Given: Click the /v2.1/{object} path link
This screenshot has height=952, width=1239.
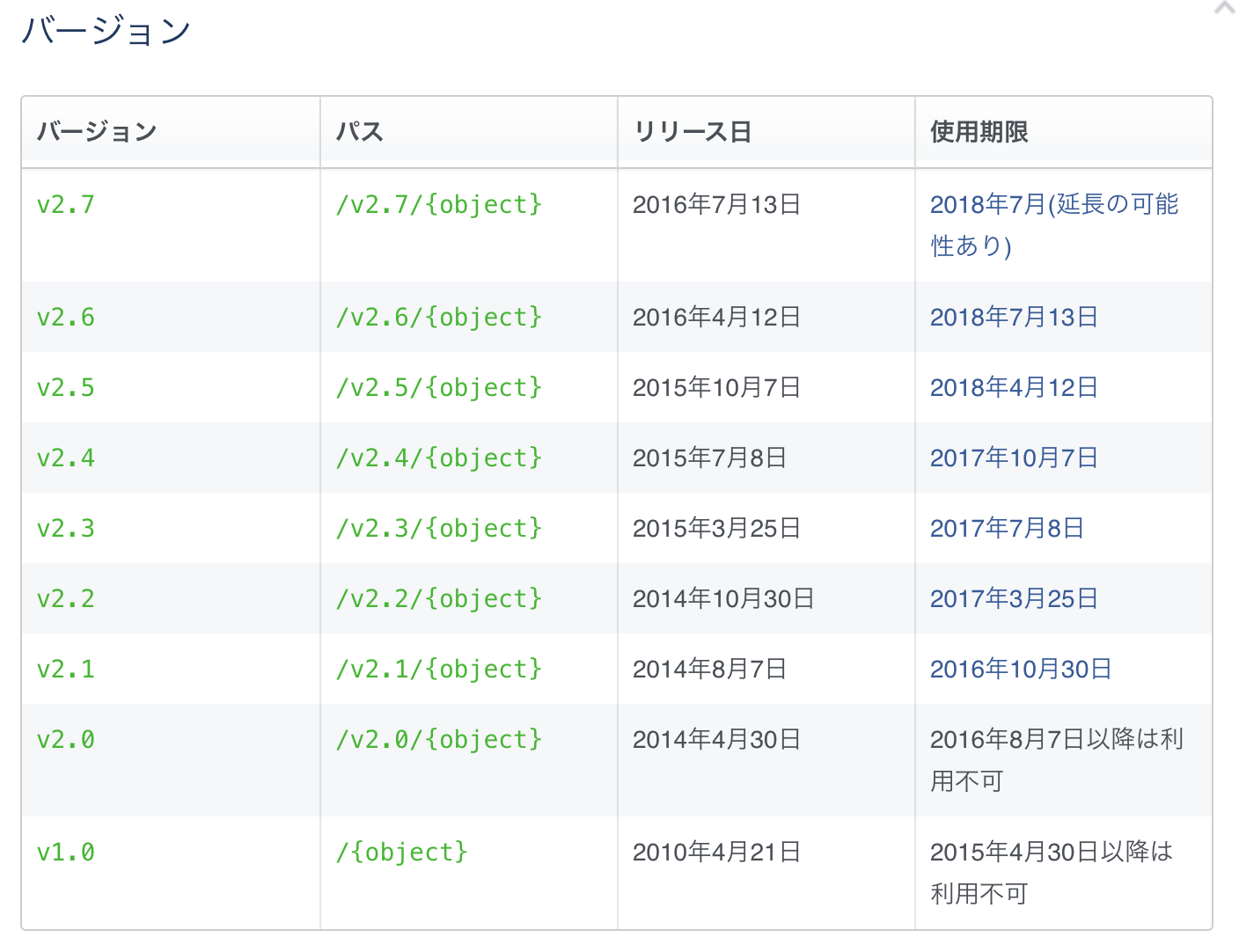Looking at the screenshot, I should tap(439, 670).
